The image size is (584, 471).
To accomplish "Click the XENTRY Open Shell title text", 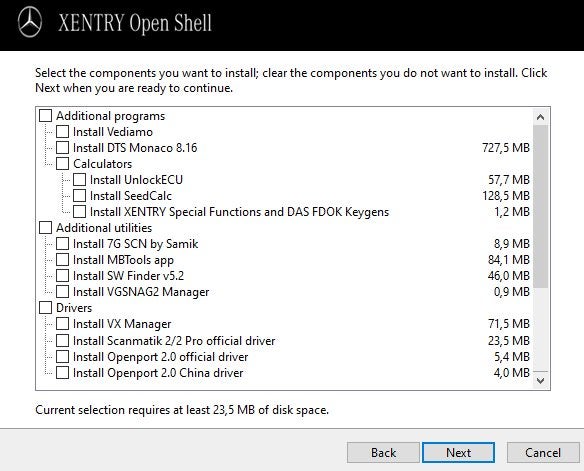I will tap(135, 23).
